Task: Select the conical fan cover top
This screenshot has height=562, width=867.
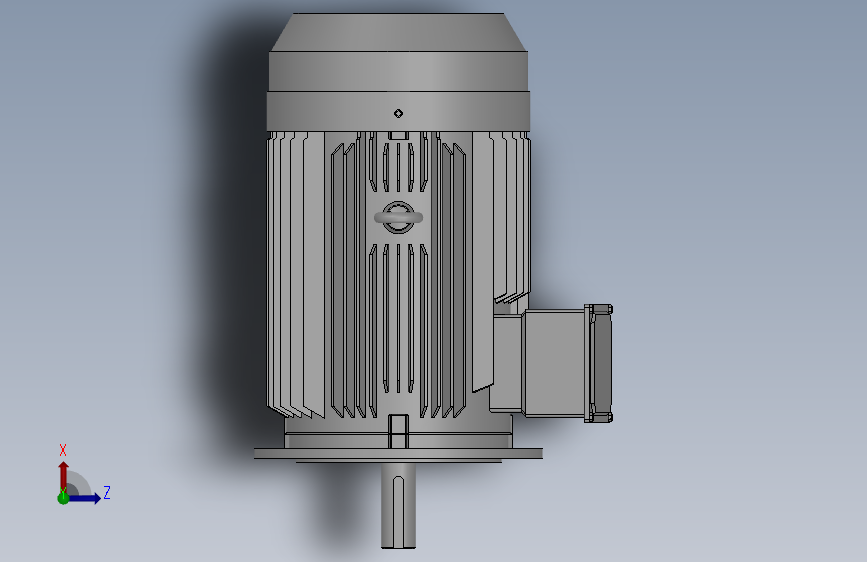Action: point(398,32)
